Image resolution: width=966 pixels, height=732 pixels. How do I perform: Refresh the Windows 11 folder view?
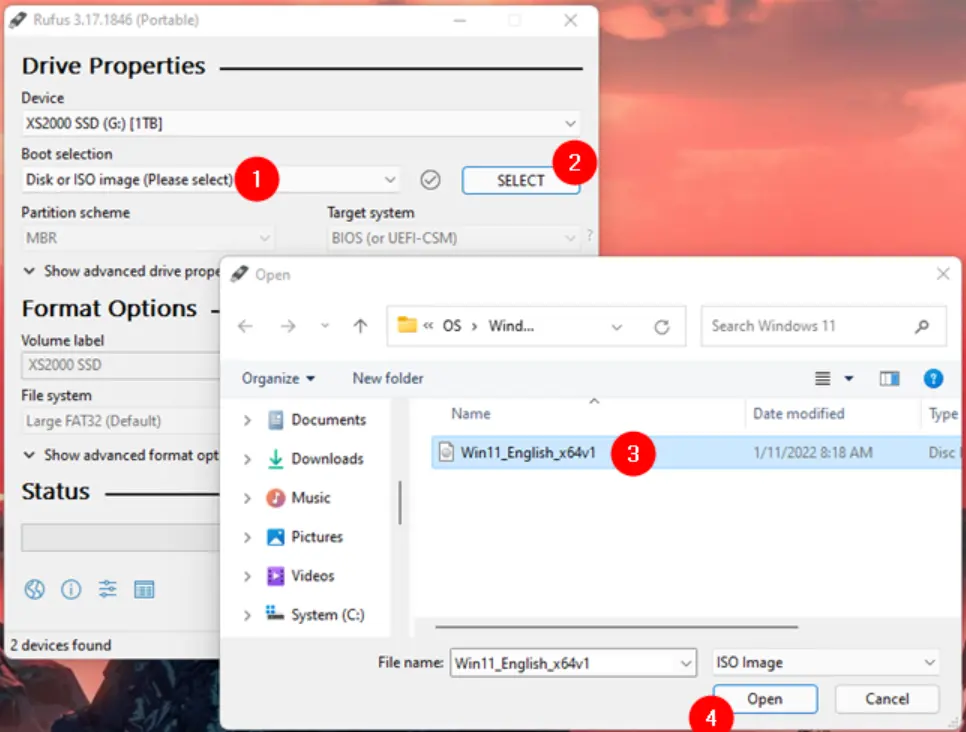pyautogui.click(x=662, y=327)
